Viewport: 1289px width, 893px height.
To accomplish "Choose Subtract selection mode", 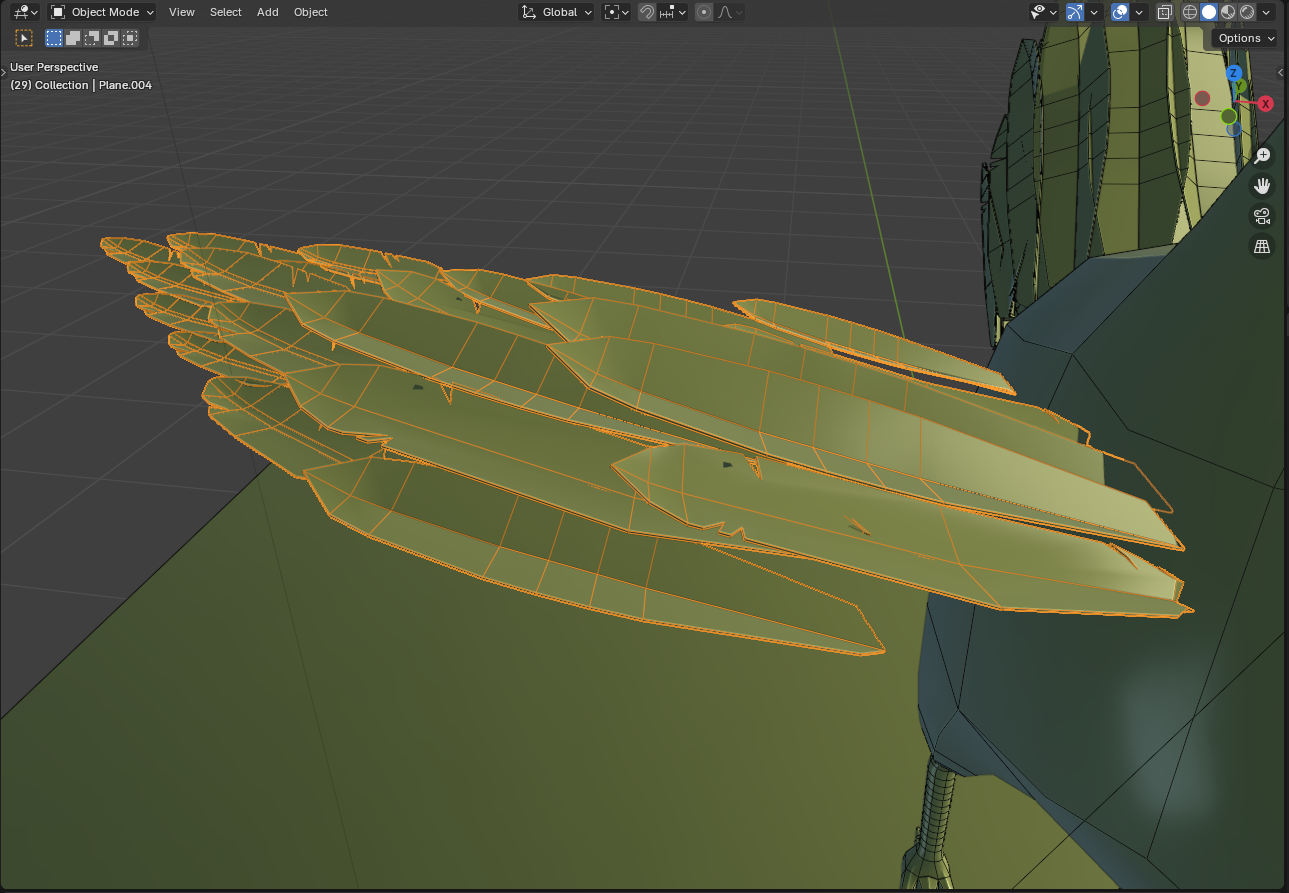I will 92,38.
